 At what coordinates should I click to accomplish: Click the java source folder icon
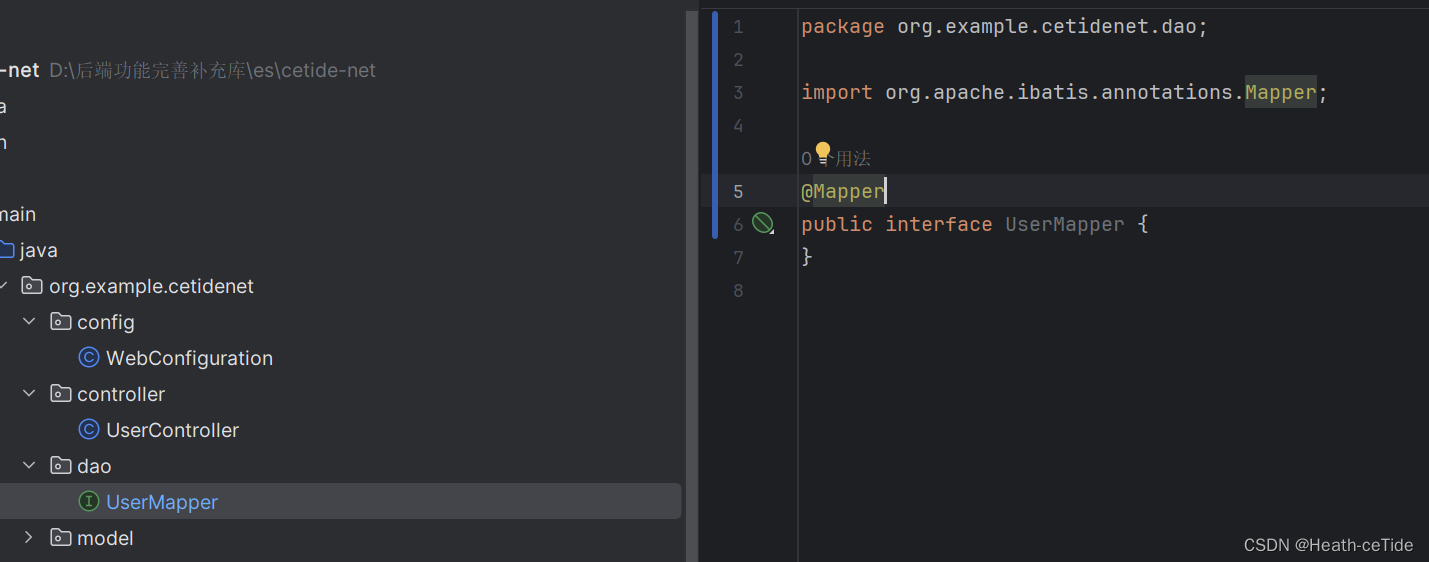pyautogui.click(x=6, y=250)
